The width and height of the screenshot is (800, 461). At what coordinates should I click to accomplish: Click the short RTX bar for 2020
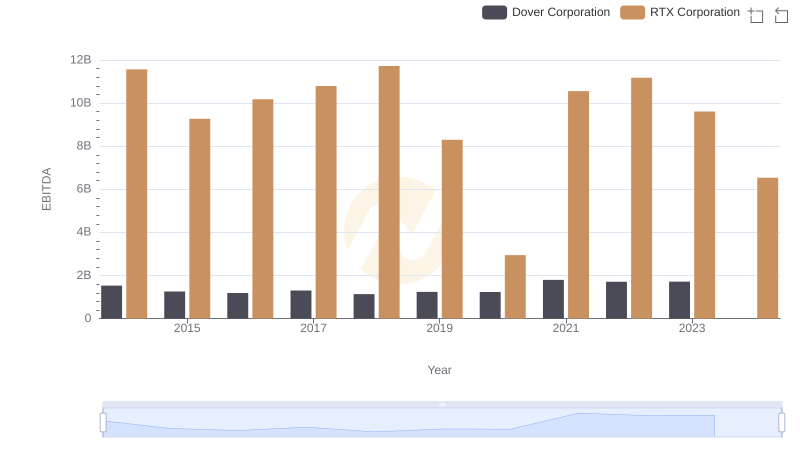pyautogui.click(x=515, y=287)
